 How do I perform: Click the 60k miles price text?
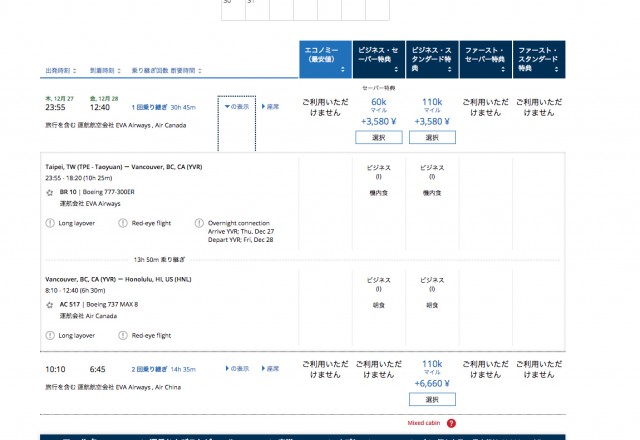379,102
